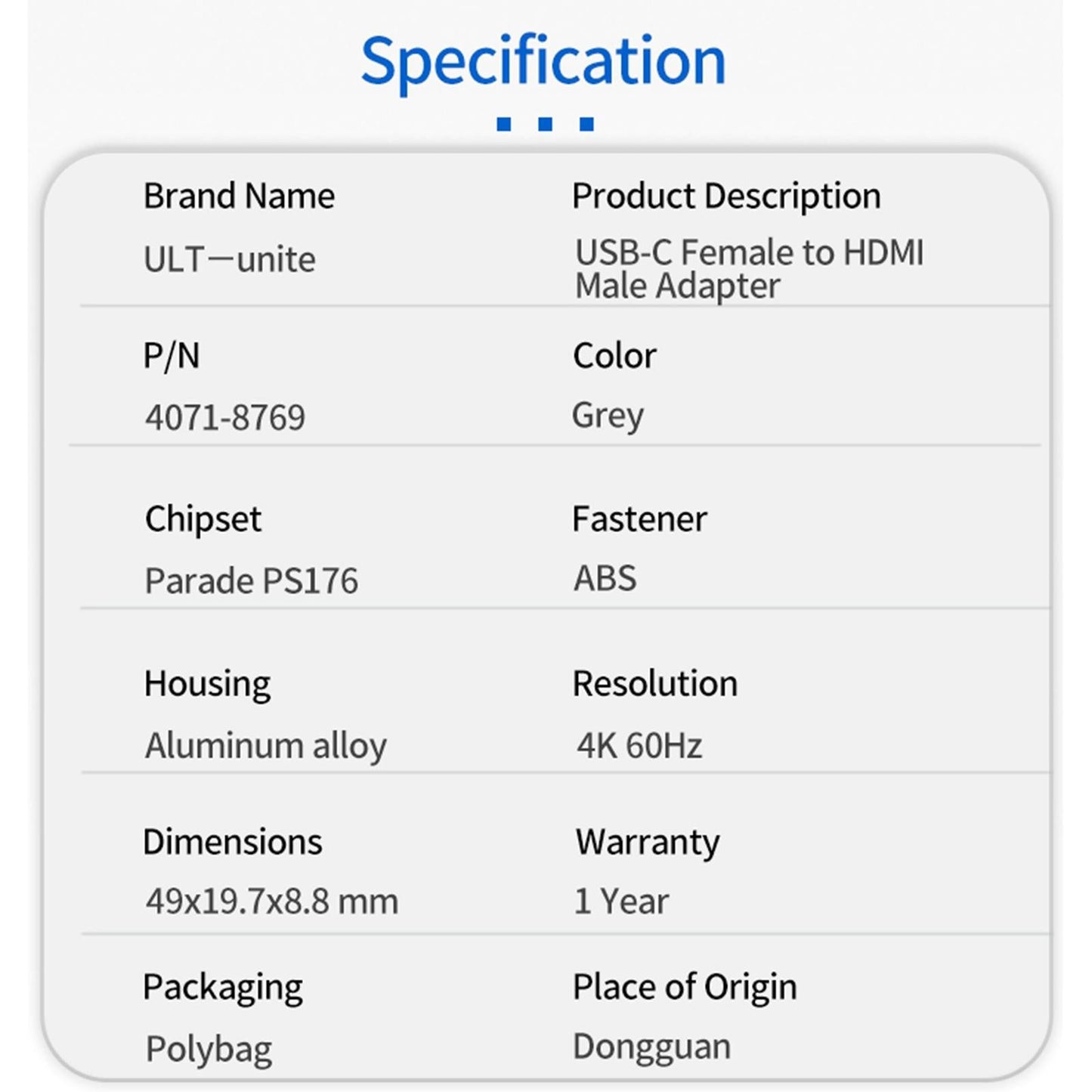Select the Grey color value
The width and height of the screenshot is (1092, 1092).
(608, 415)
